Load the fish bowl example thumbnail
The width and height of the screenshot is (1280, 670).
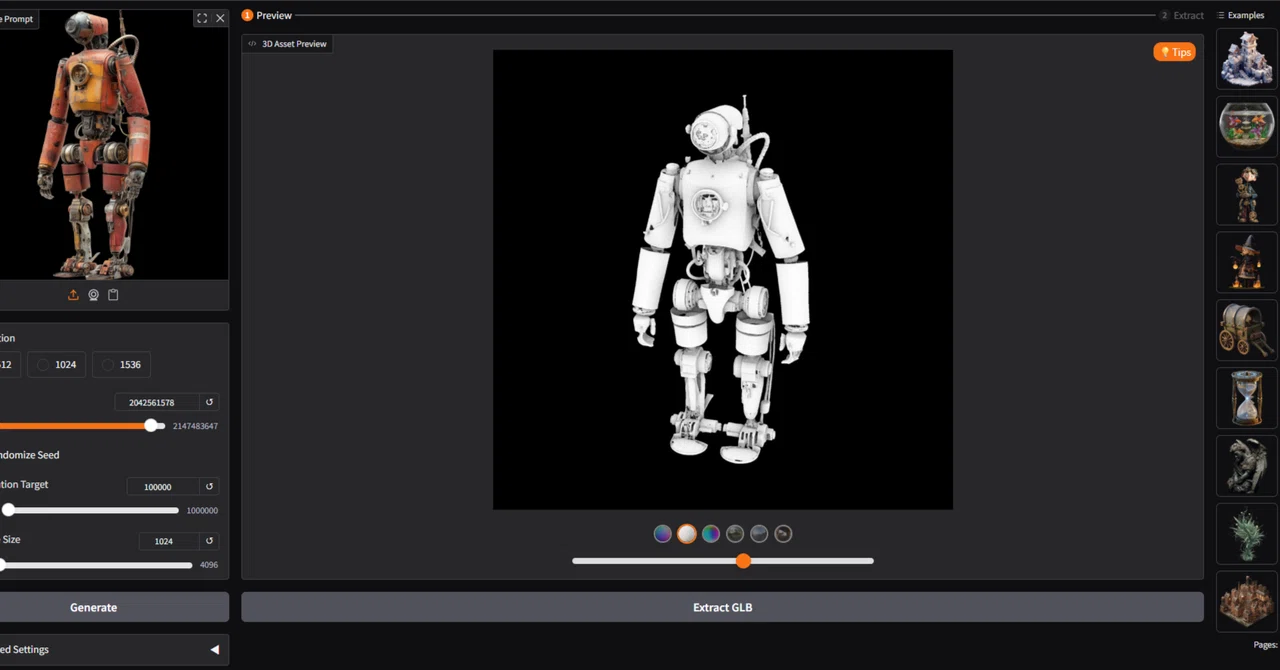pyautogui.click(x=1246, y=127)
